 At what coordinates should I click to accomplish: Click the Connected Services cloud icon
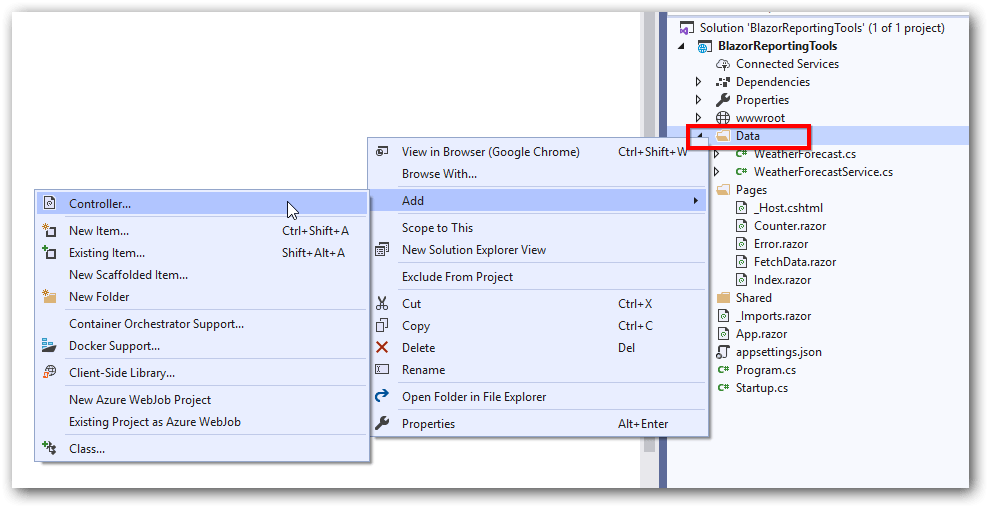pos(723,64)
